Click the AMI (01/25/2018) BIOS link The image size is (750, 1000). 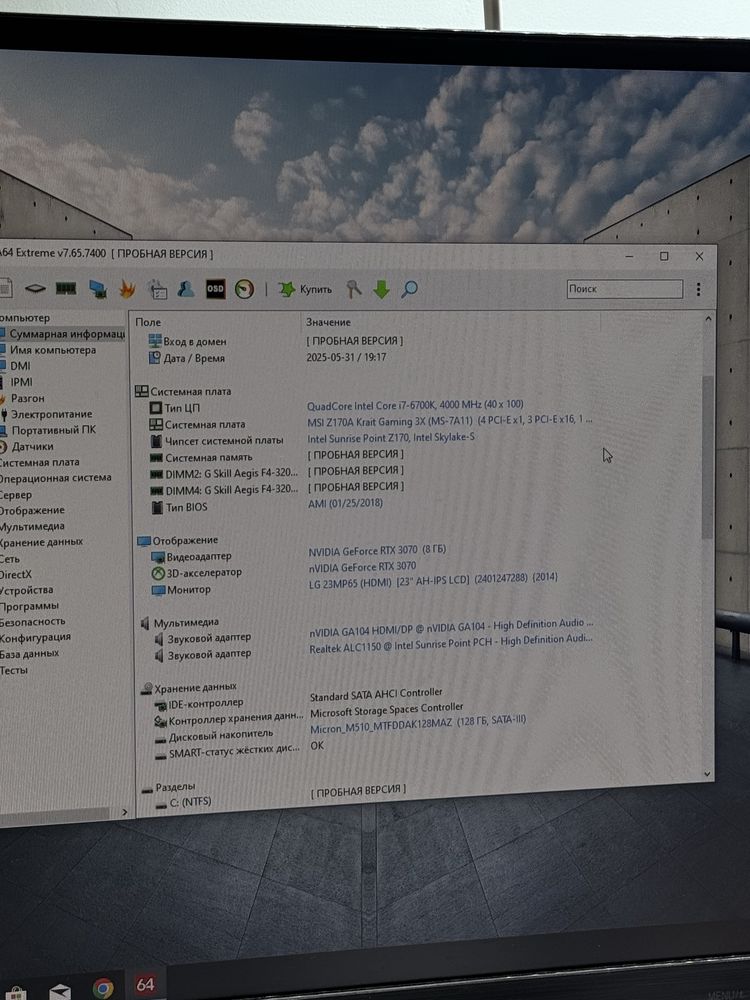(345, 503)
